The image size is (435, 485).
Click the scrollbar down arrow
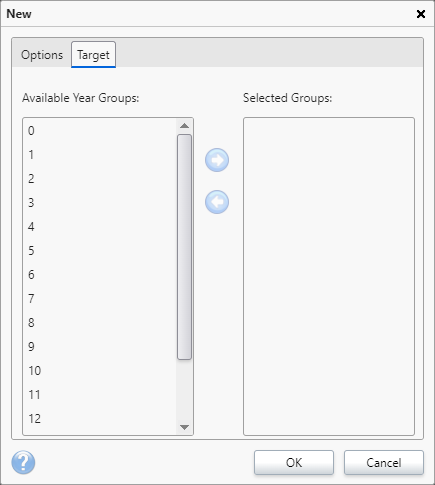coord(184,427)
